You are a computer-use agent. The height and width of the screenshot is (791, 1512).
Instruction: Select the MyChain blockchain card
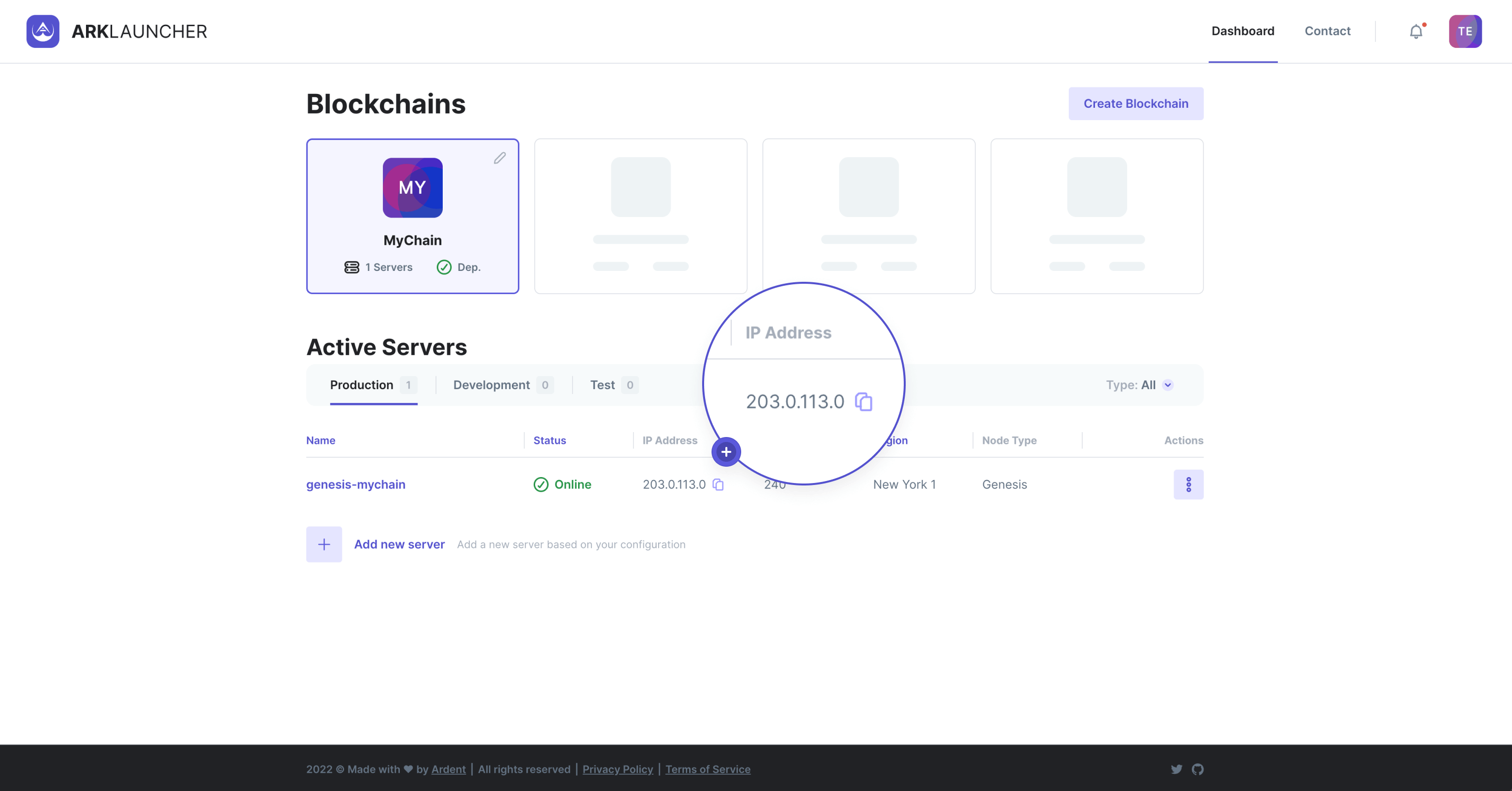[x=412, y=216]
